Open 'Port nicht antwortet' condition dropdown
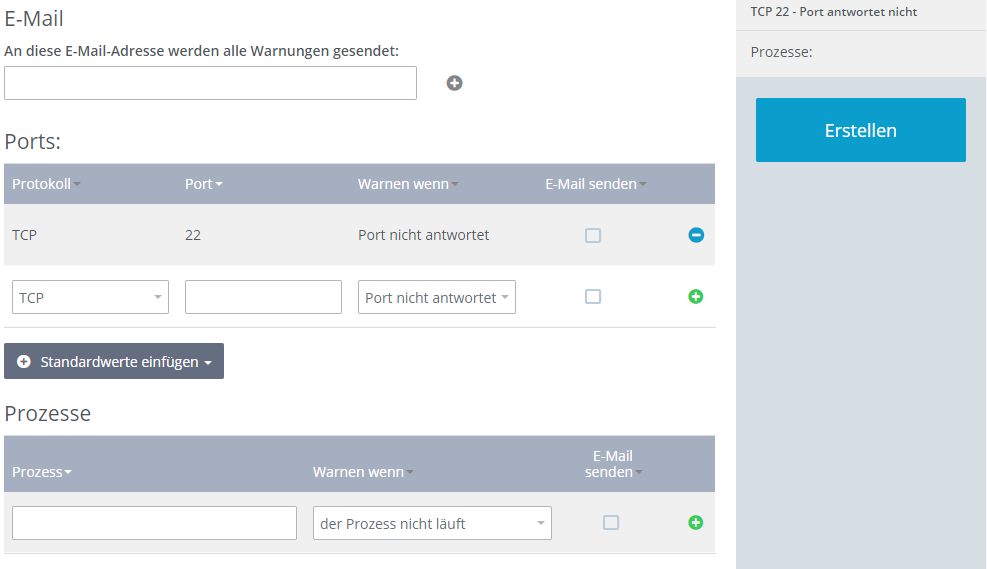The width and height of the screenshot is (987, 569). 436,297
